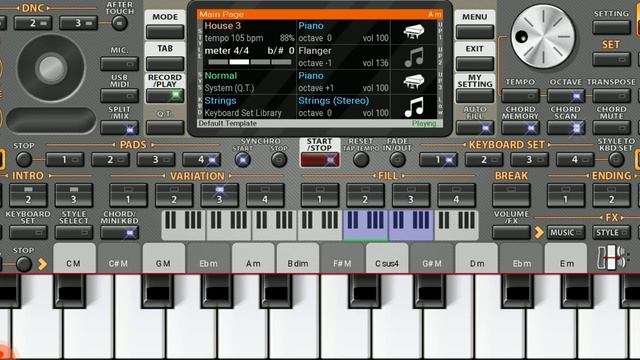Screen dimensions: 640x360
Task: Toggle the After Touch knob
Action: (x=120, y=23)
